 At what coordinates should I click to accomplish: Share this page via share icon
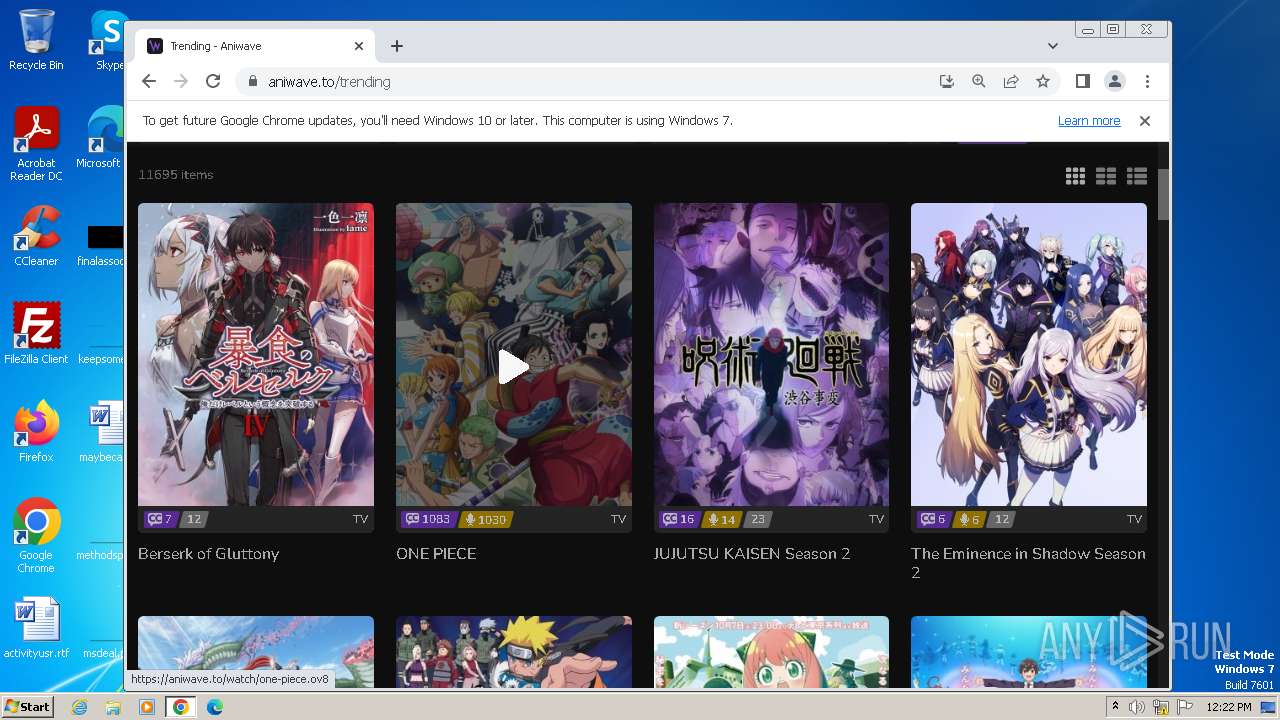1011,82
